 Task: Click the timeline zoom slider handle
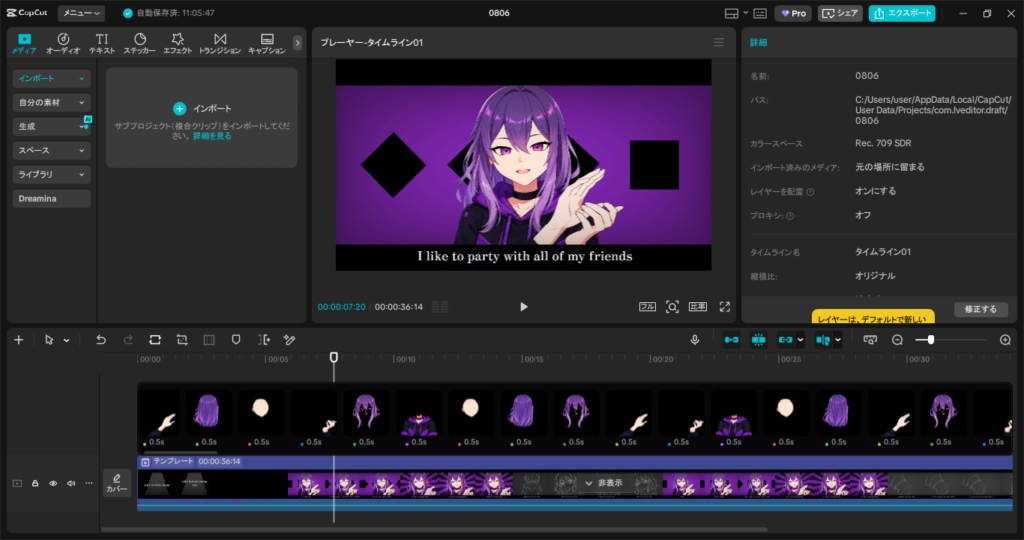[931, 340]
